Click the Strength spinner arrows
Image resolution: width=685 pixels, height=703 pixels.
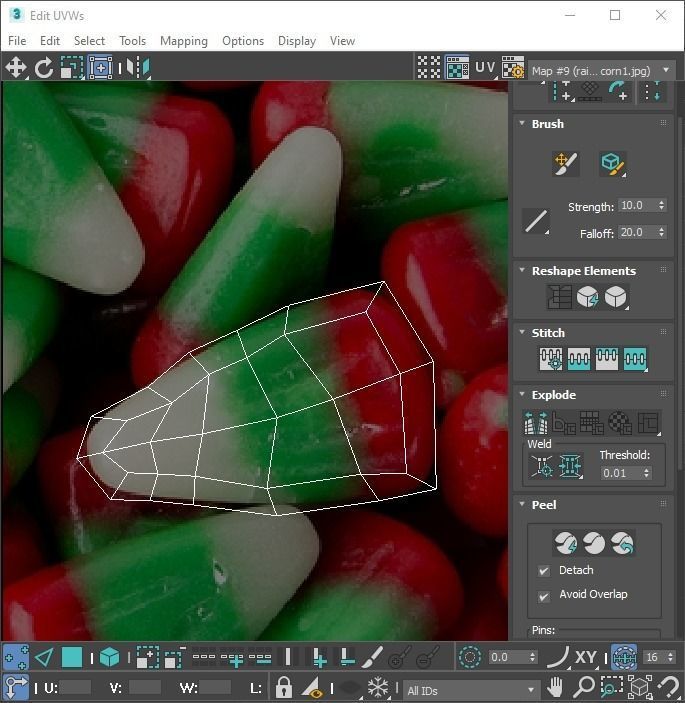[661, 205]
